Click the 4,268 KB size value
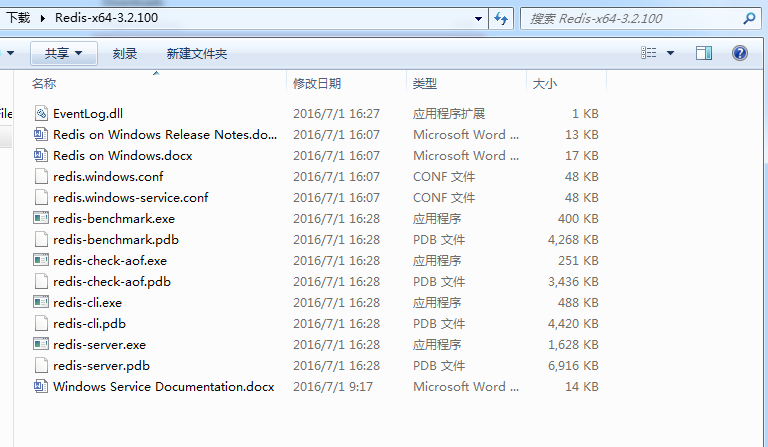The image size is (768, 447). (x=573, y=239)
